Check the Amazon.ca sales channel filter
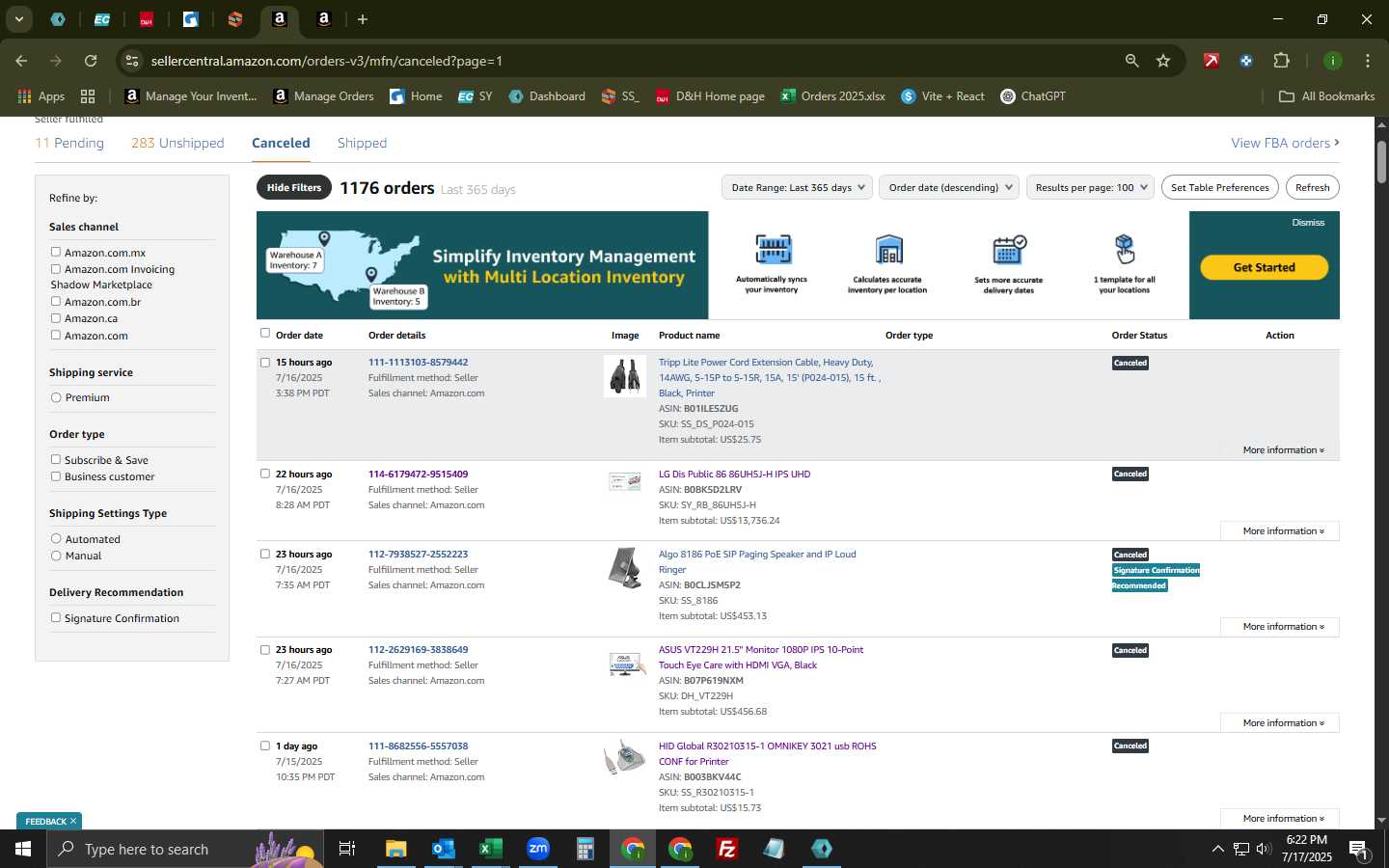 pos(56,317)
